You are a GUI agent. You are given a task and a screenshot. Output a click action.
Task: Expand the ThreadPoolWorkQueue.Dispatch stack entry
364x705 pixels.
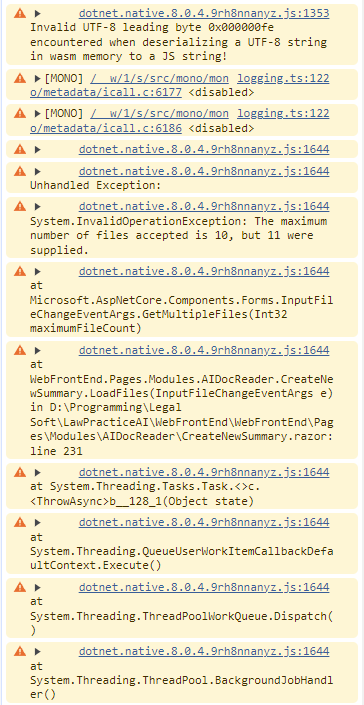(38, 587)
